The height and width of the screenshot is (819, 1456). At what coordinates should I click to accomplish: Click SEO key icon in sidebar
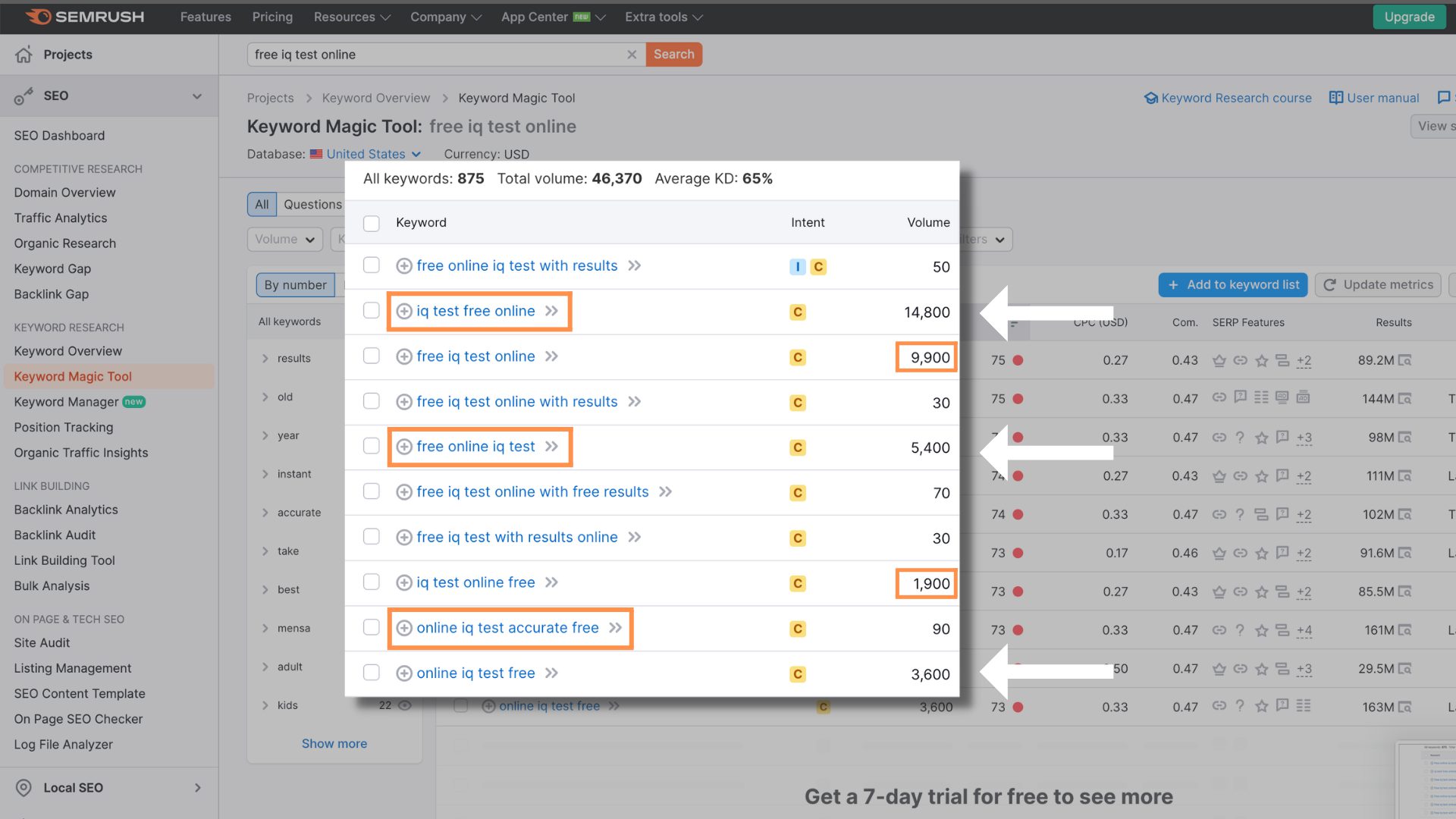pyautogui.click(x=24, y=96)
